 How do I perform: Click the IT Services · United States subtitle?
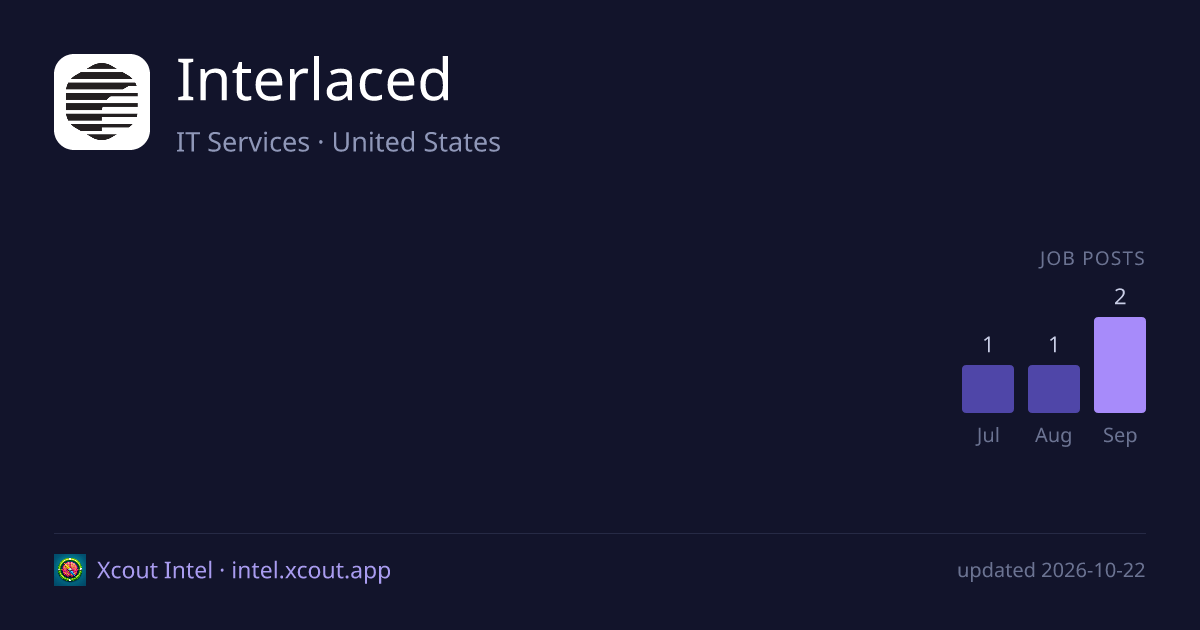[338, 142]
